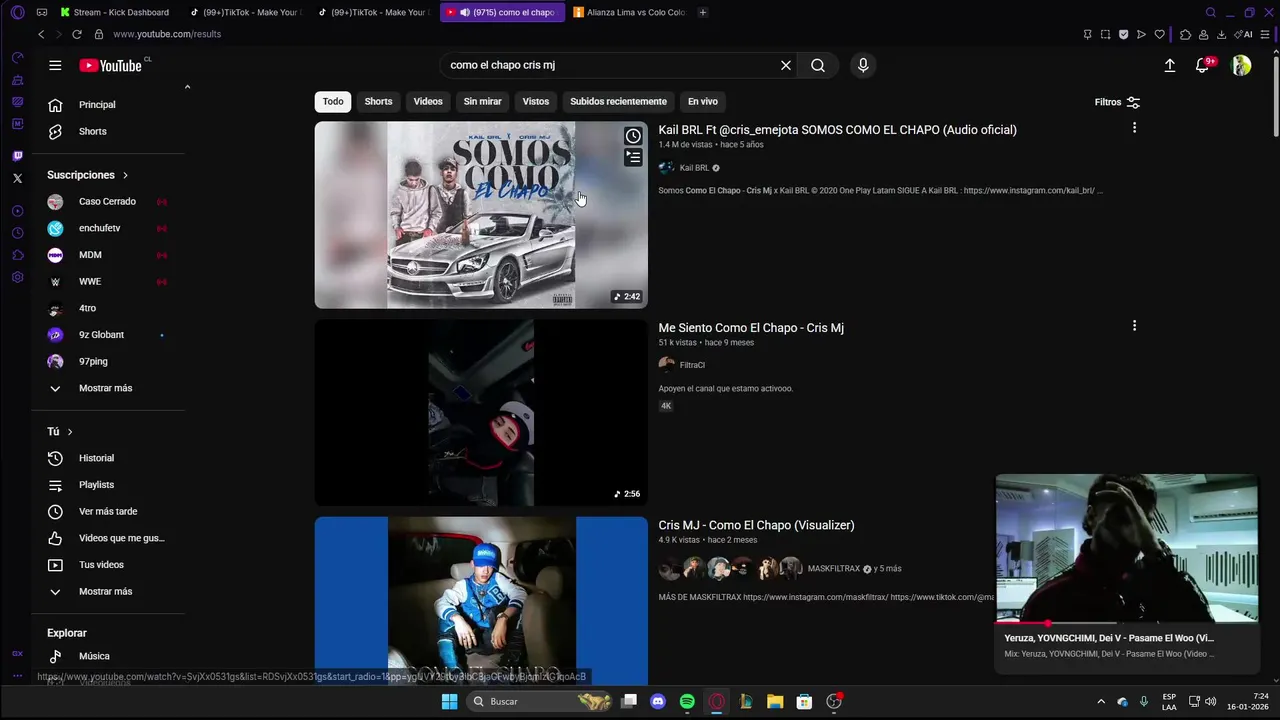Open the Opera AI assistant icon
Screen dimensions: 1280x720
[1243, 34]
